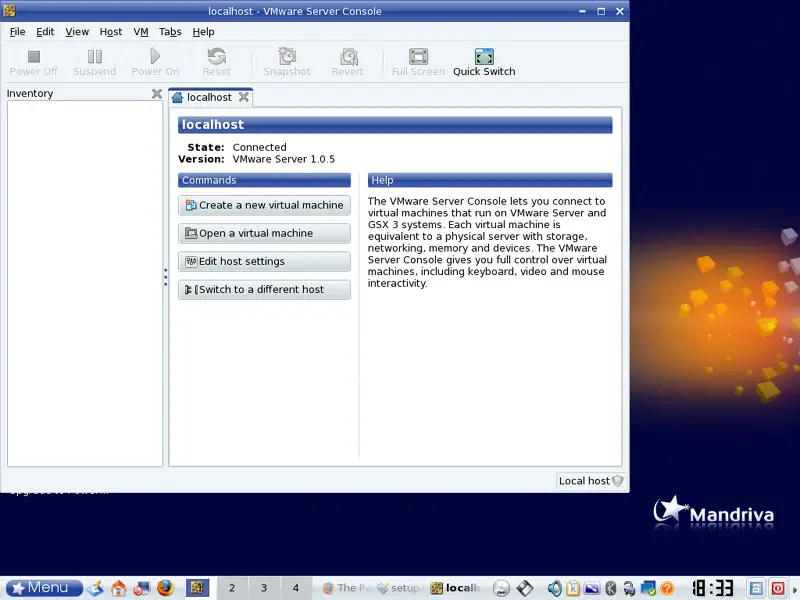This screenshot has height=600, width=800.
Task: Open the Help menu
Action: [203, 32]
